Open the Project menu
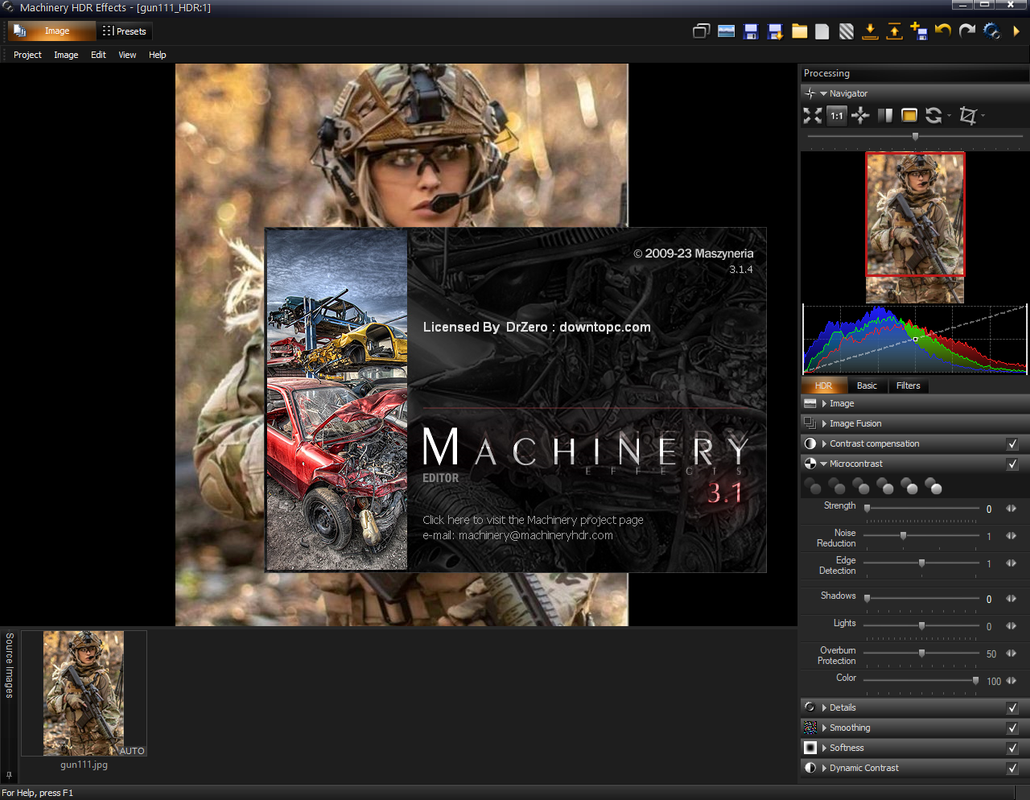 [x=28, y=55]
